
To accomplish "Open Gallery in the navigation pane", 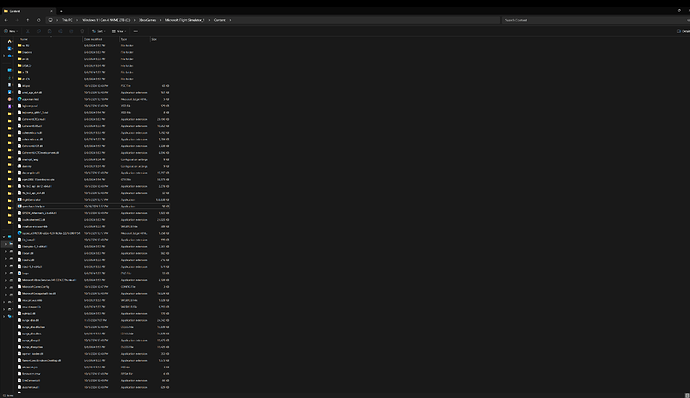I will [9, 48].
